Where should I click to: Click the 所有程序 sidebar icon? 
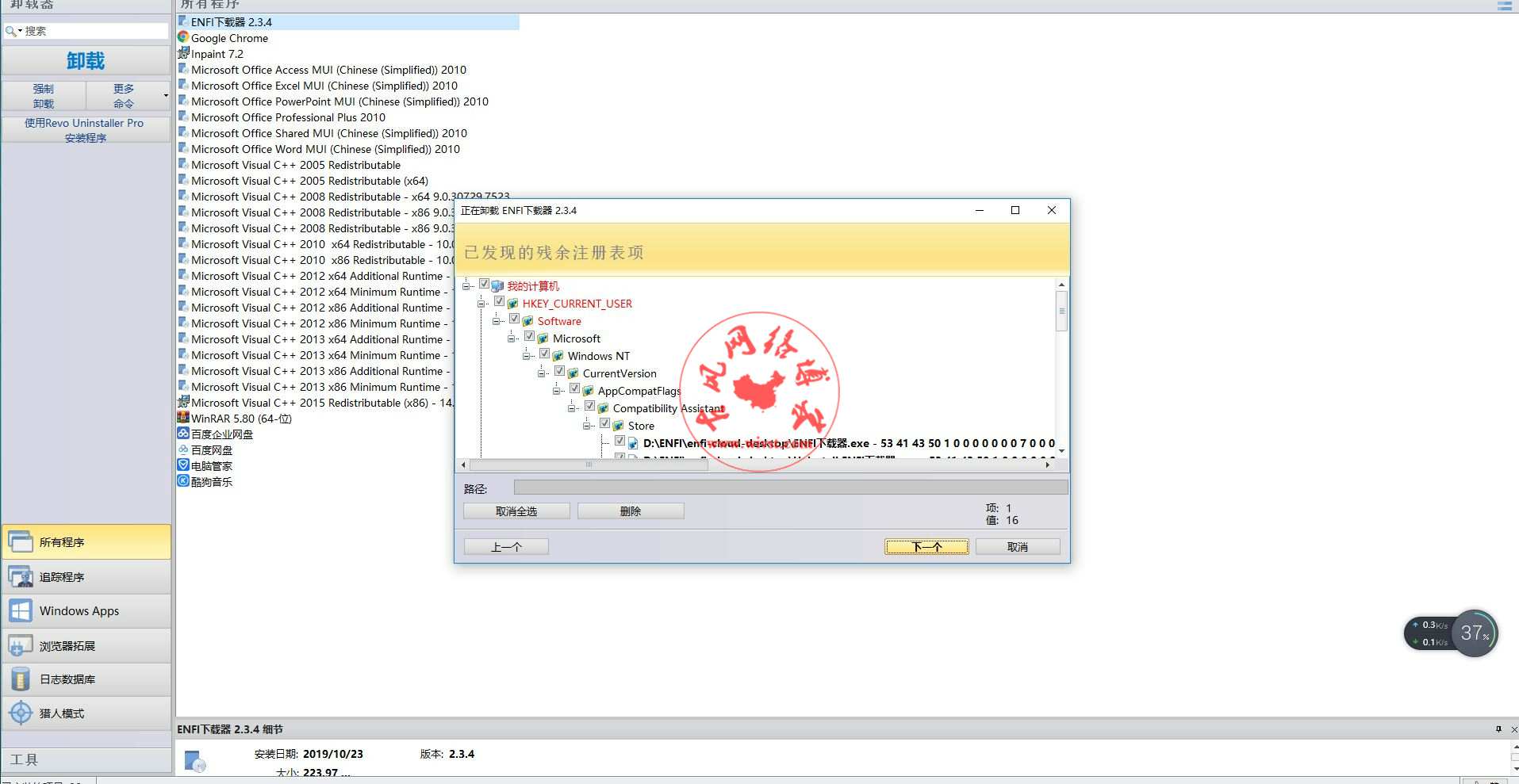click(x=21, y=542)
